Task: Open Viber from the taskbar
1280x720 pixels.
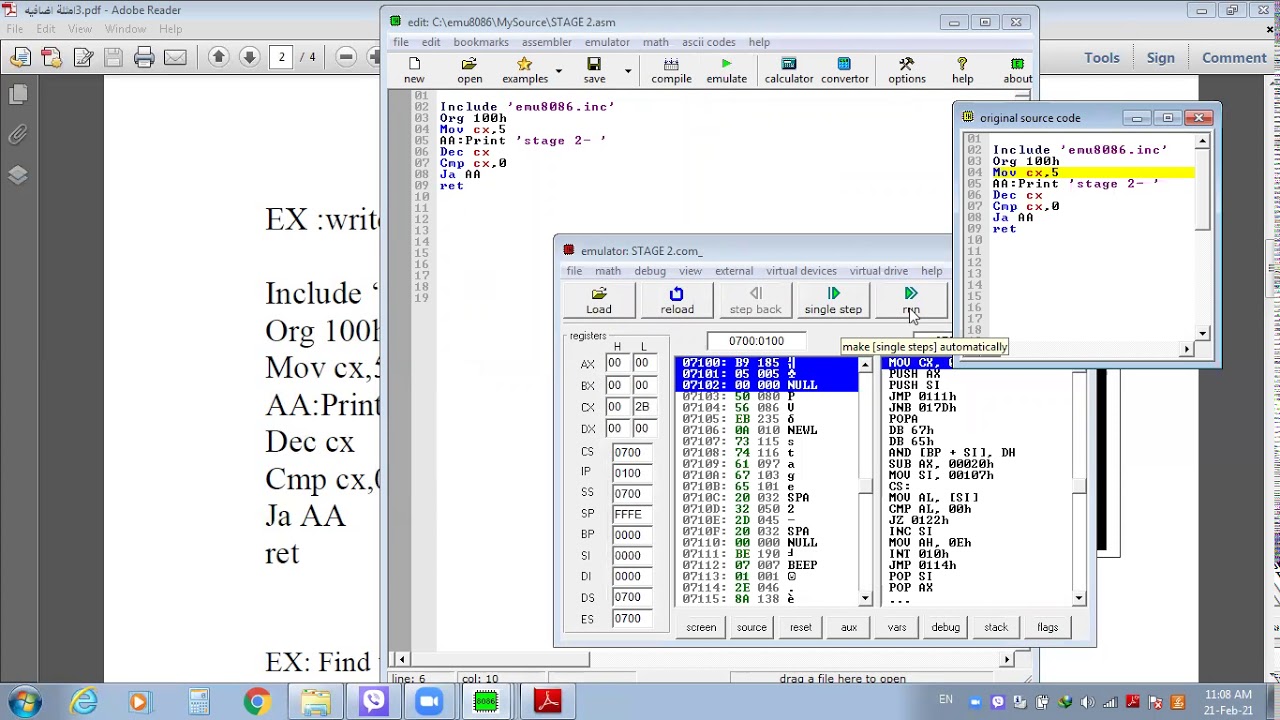Action: point(374,701)
